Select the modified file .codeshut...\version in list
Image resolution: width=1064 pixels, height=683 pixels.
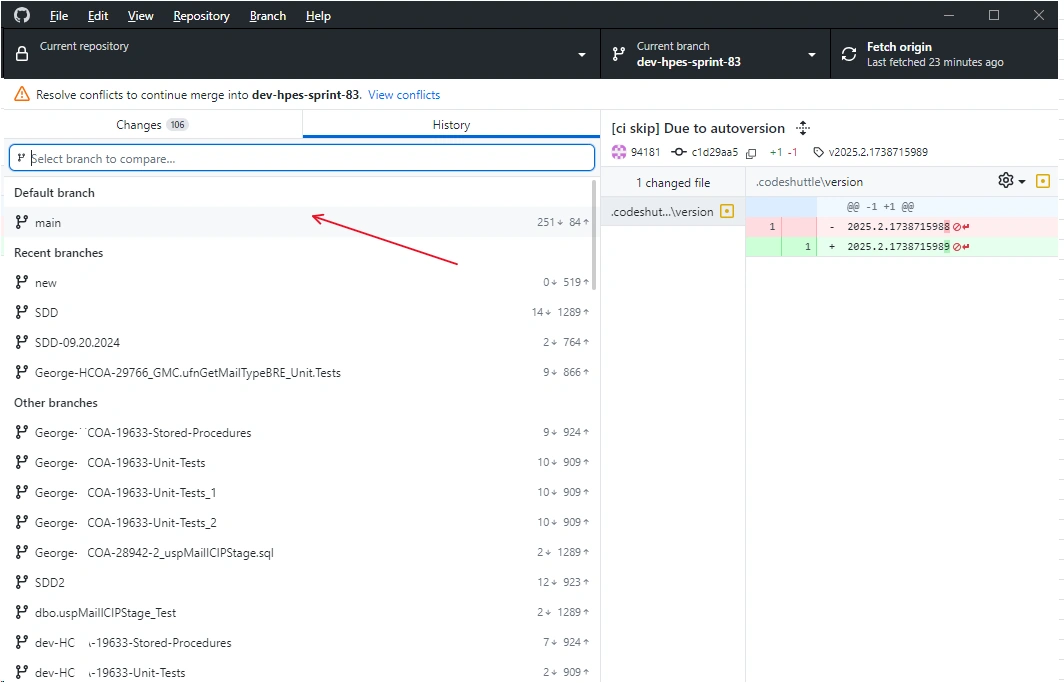point(672,212)
